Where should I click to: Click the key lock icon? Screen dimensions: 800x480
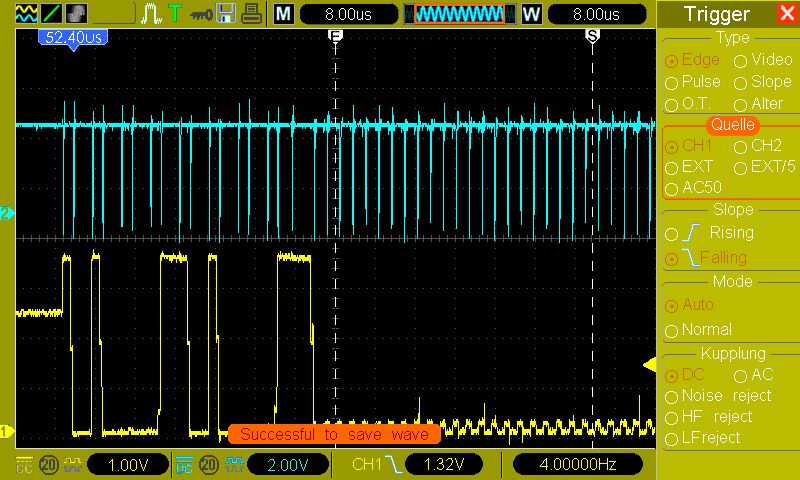coord(201,15)
